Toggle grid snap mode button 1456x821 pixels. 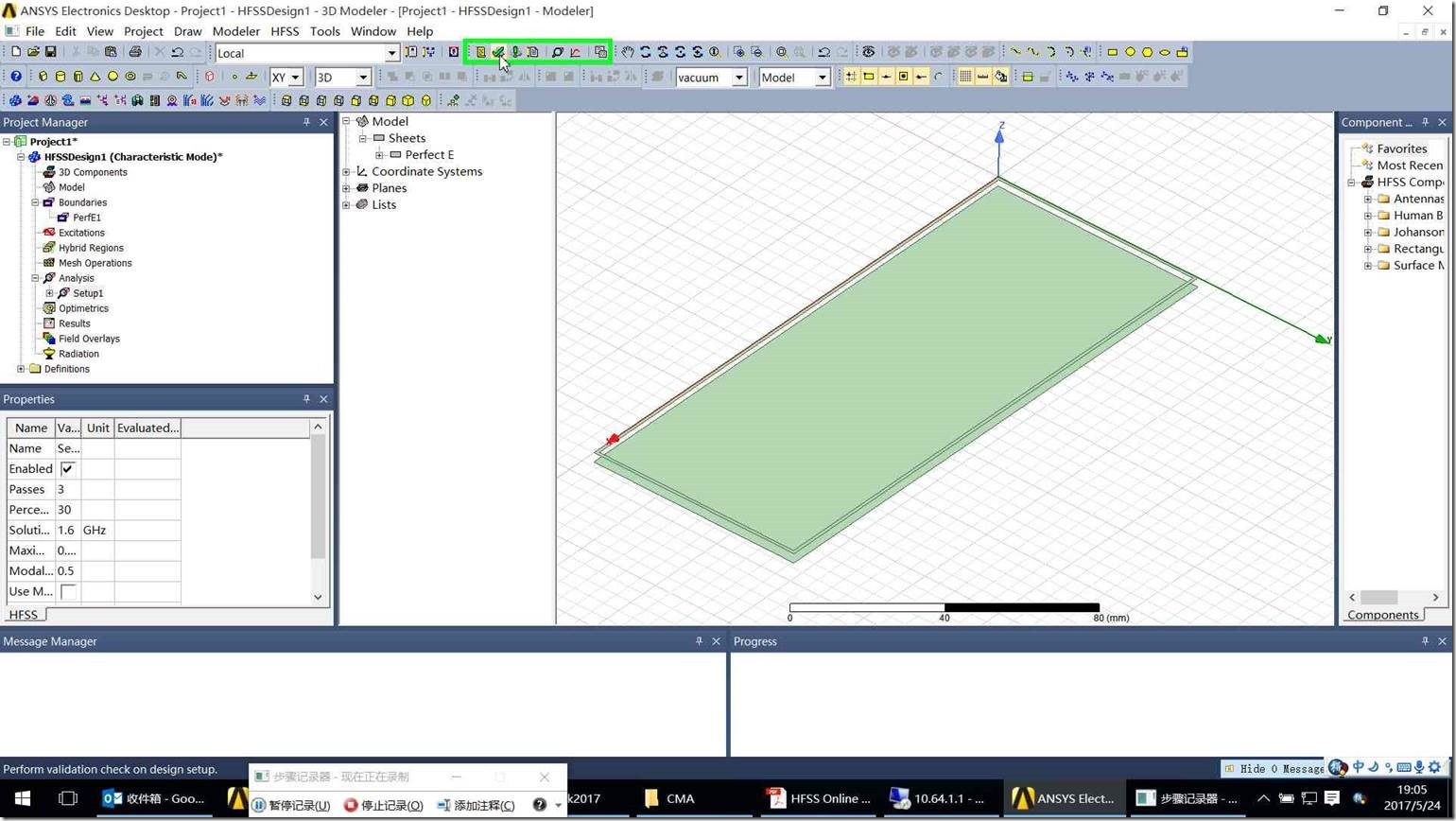[851, 77]
